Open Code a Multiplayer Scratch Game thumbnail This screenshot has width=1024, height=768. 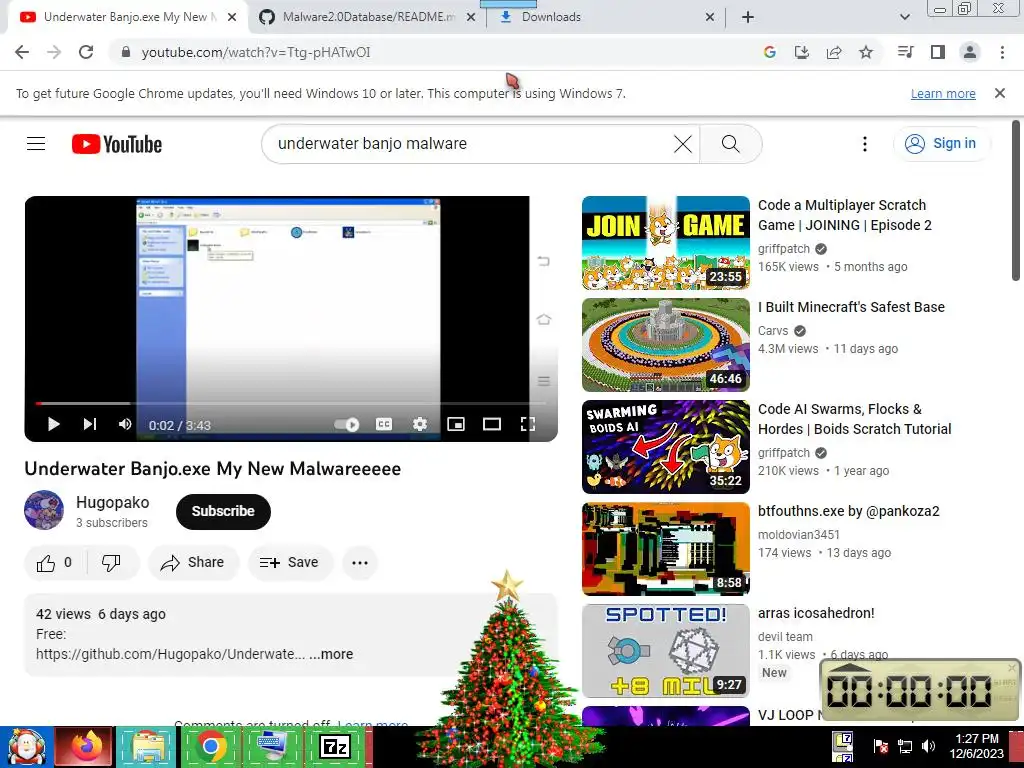tap(665, 242)
